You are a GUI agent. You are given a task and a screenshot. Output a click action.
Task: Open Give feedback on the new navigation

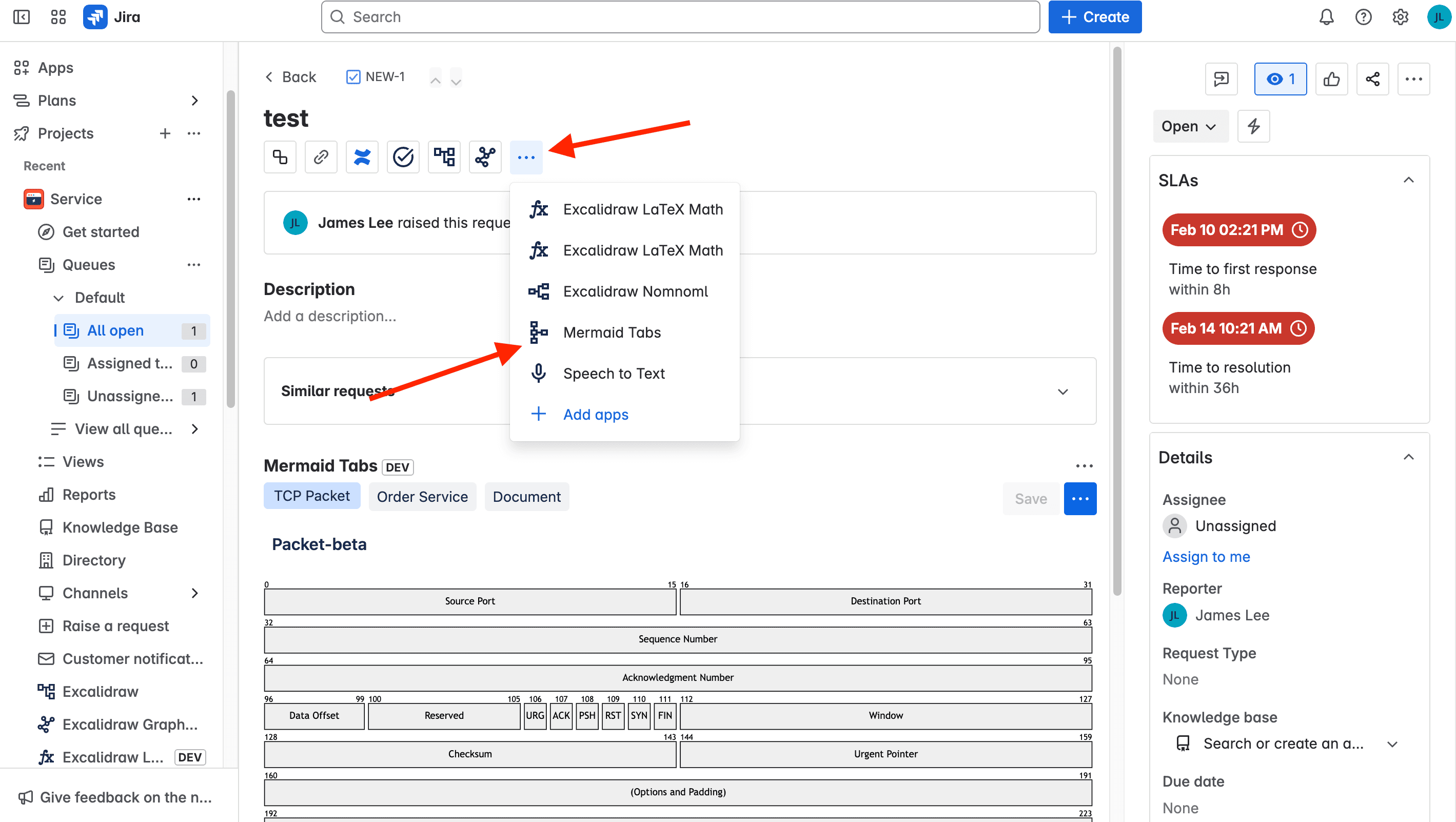tap(115, 797)
